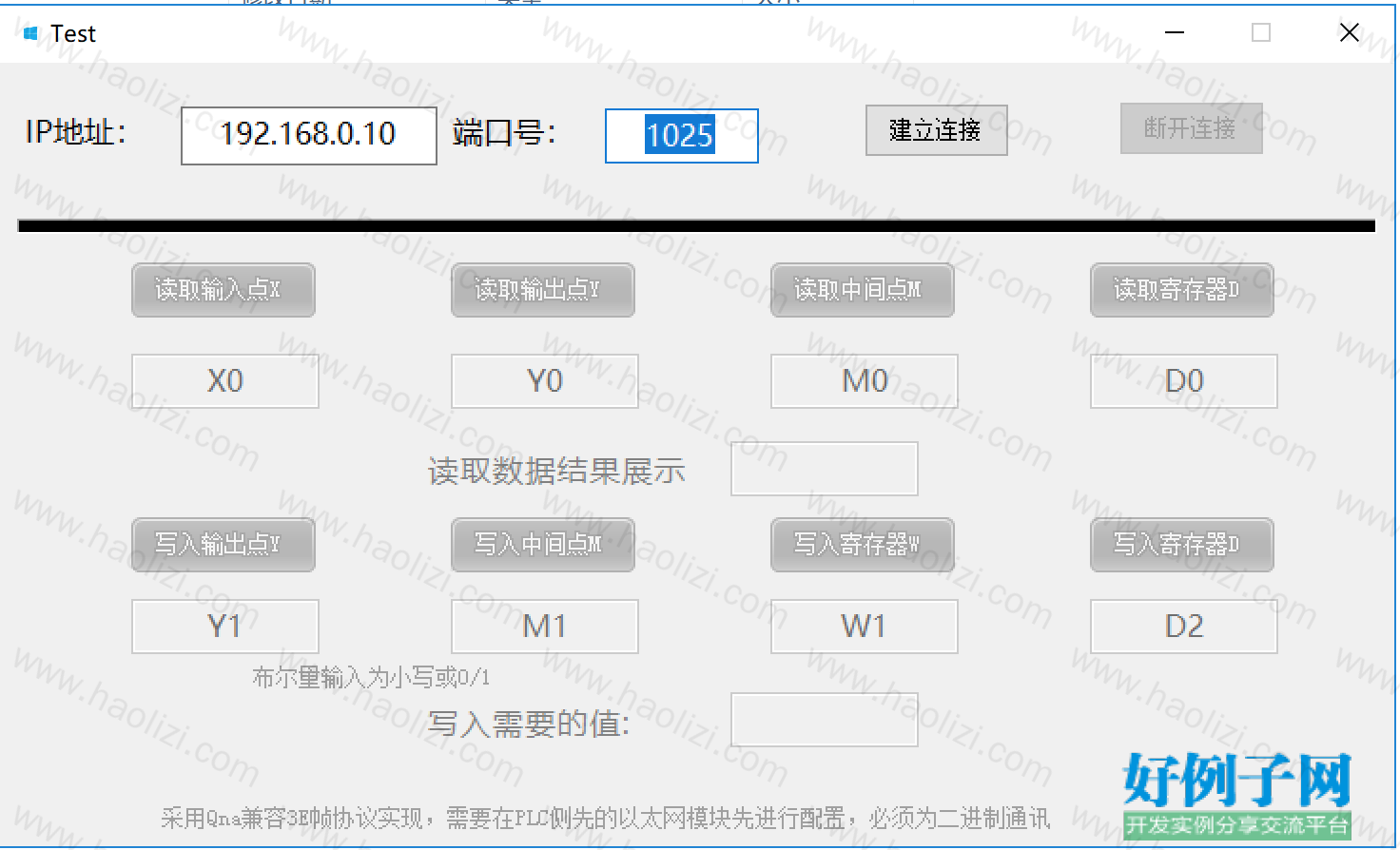Click the D2 address input field
1400x850 pixels.
coord(1184,627)
